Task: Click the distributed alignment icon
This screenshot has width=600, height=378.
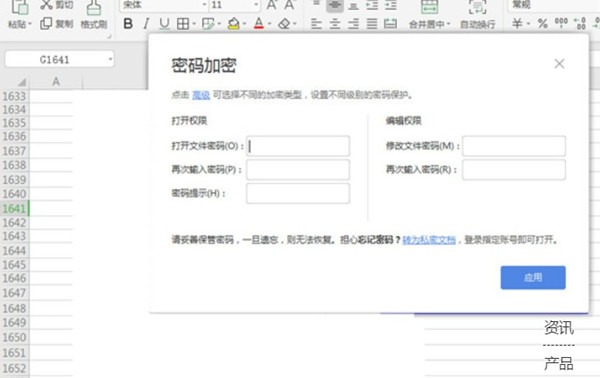Action: [390, 24]
